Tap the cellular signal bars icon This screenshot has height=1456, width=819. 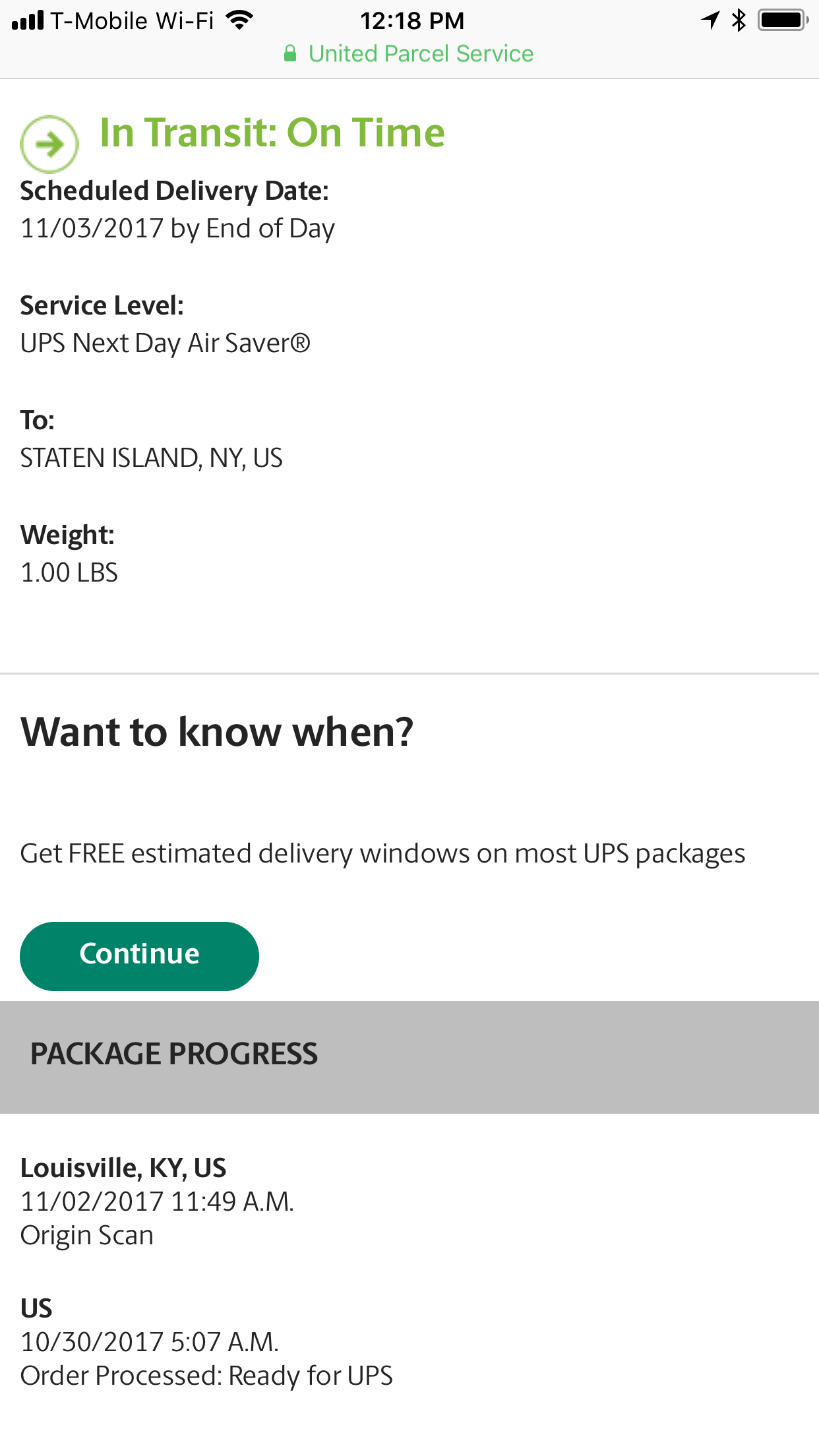click(28, 20)
